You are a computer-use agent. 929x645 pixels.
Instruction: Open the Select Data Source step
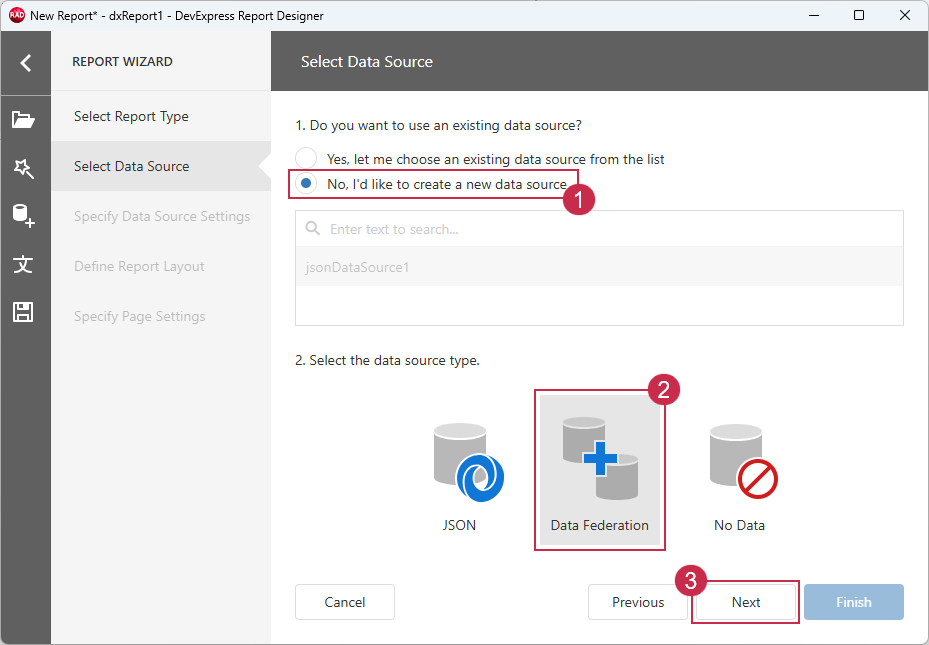click(x=161, y=166)
